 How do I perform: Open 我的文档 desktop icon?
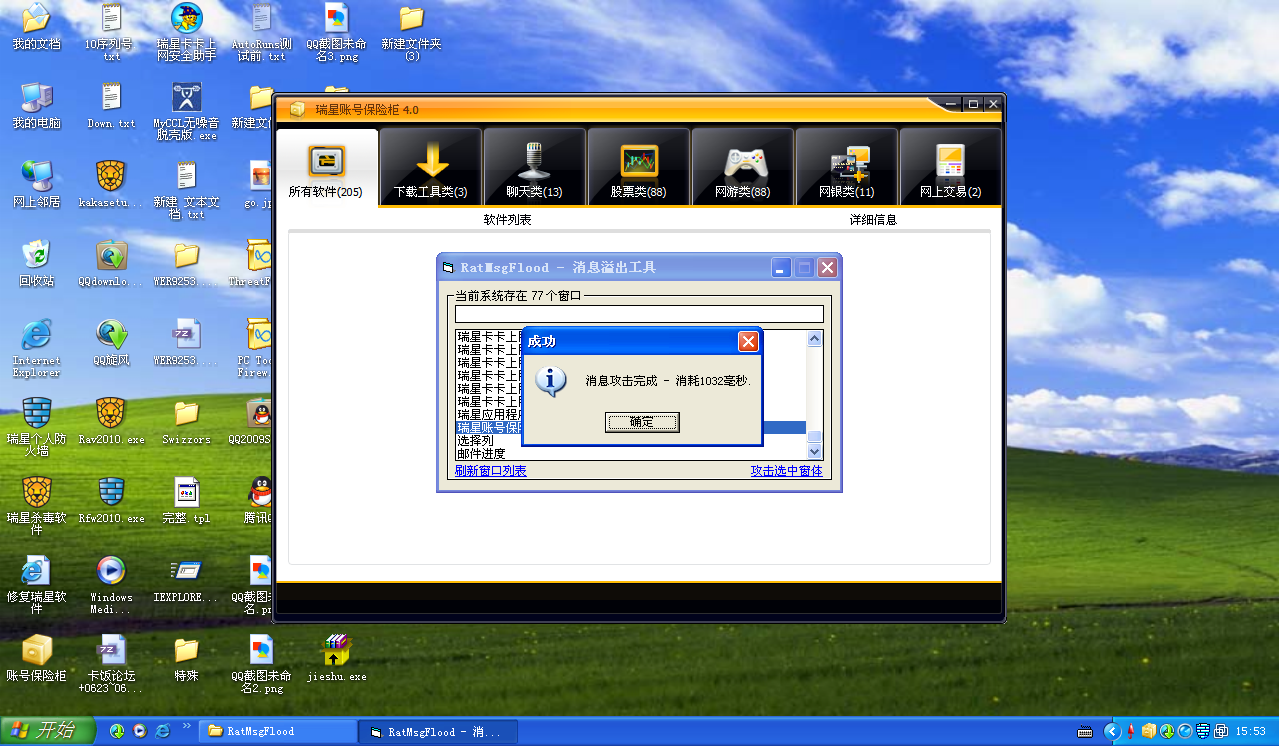[x=37, y=27]
